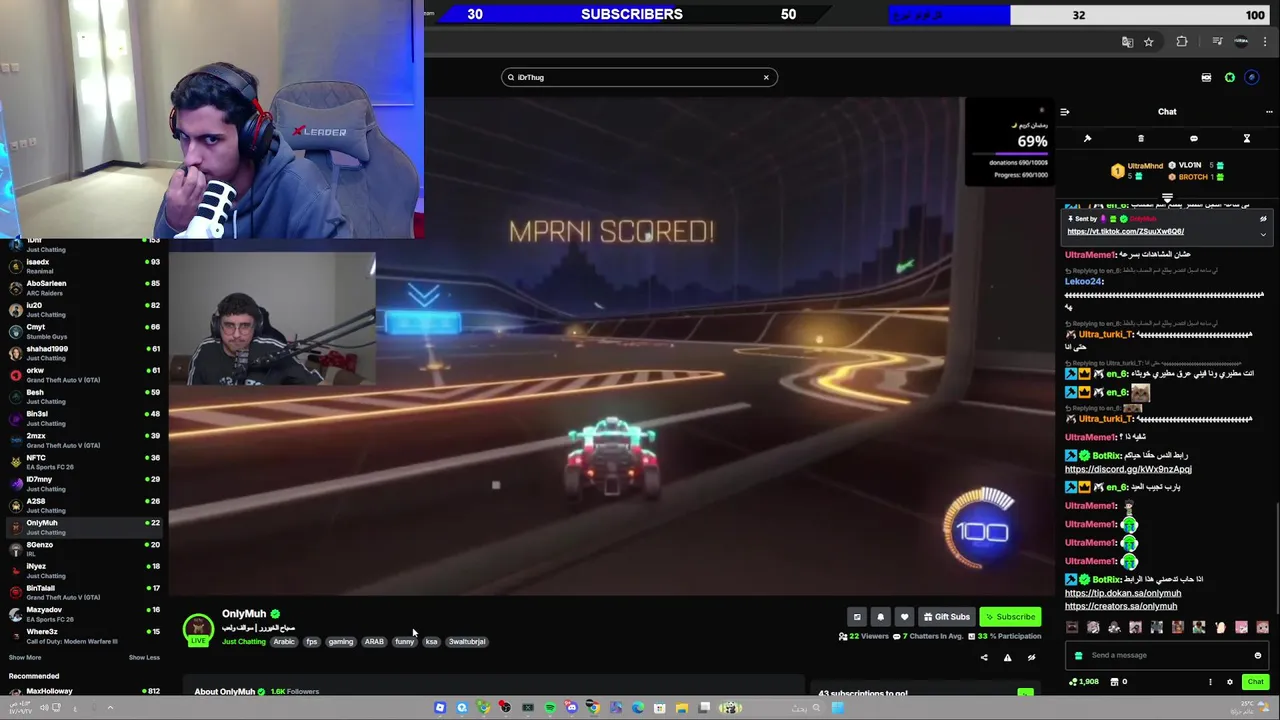Click the Send a message field

[1165, 655]
